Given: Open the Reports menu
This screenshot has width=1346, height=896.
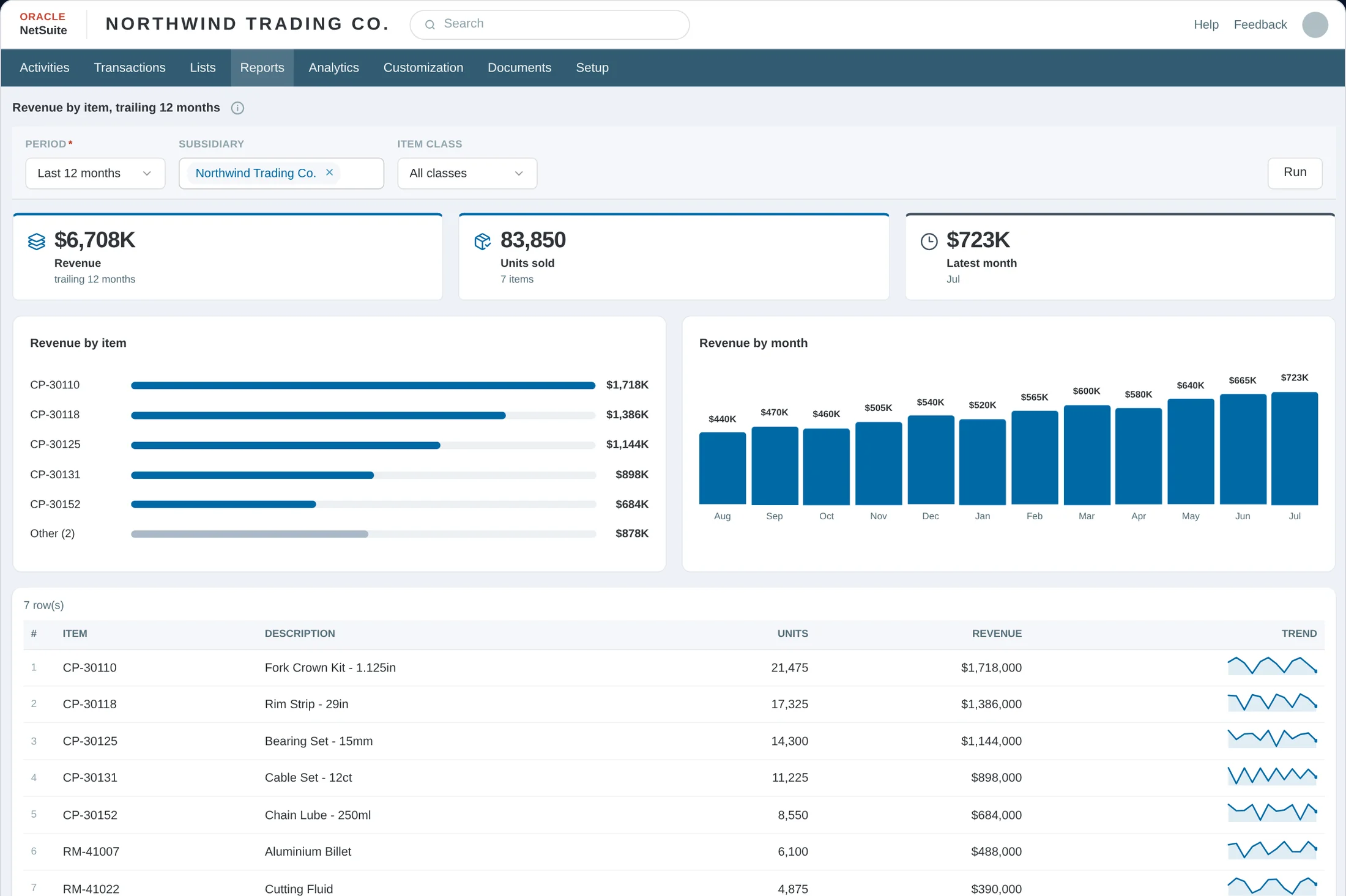Looking at the screenshot, I should (262, 68).
